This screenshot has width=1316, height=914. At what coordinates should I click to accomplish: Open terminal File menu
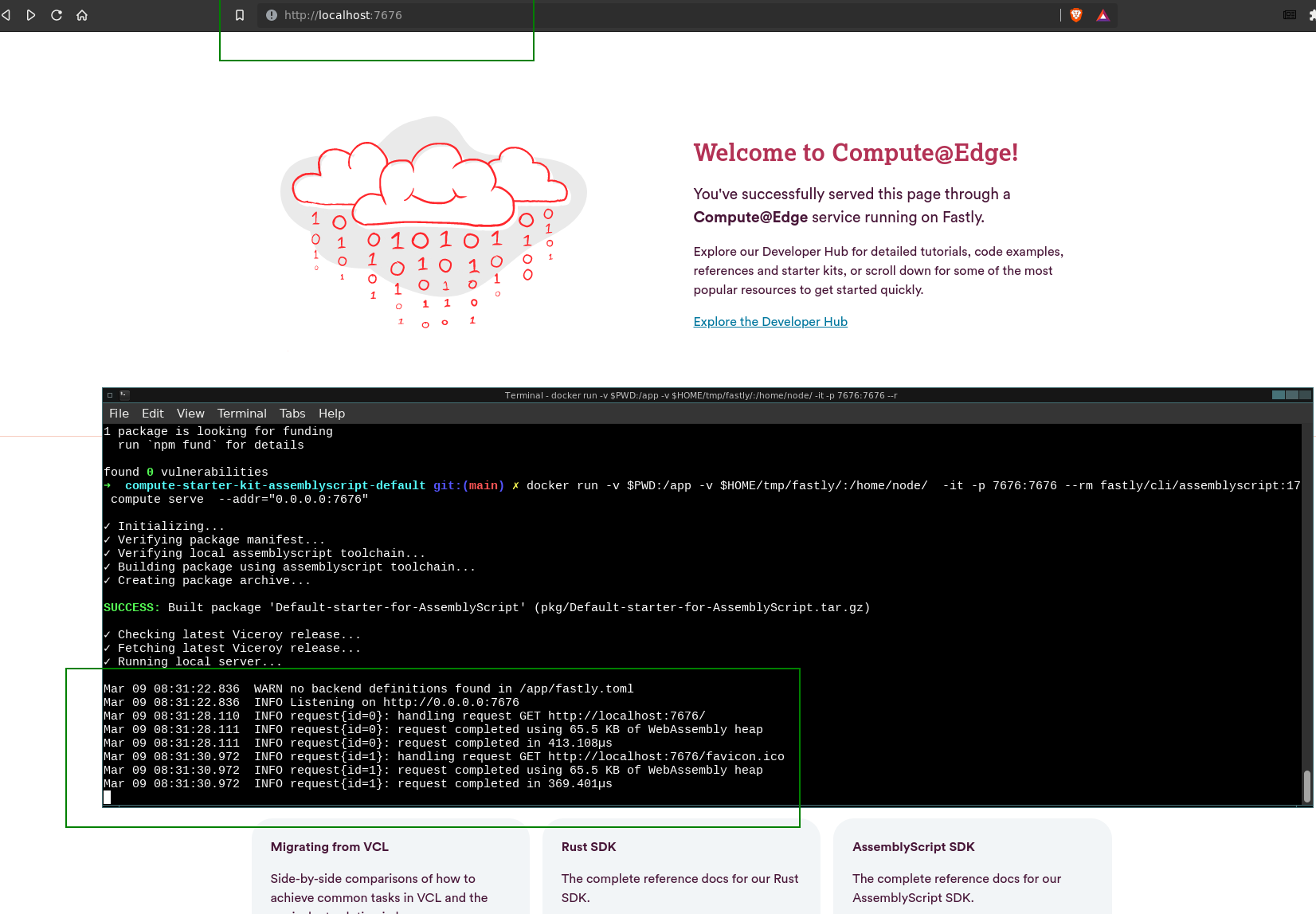tap(119, 413)
